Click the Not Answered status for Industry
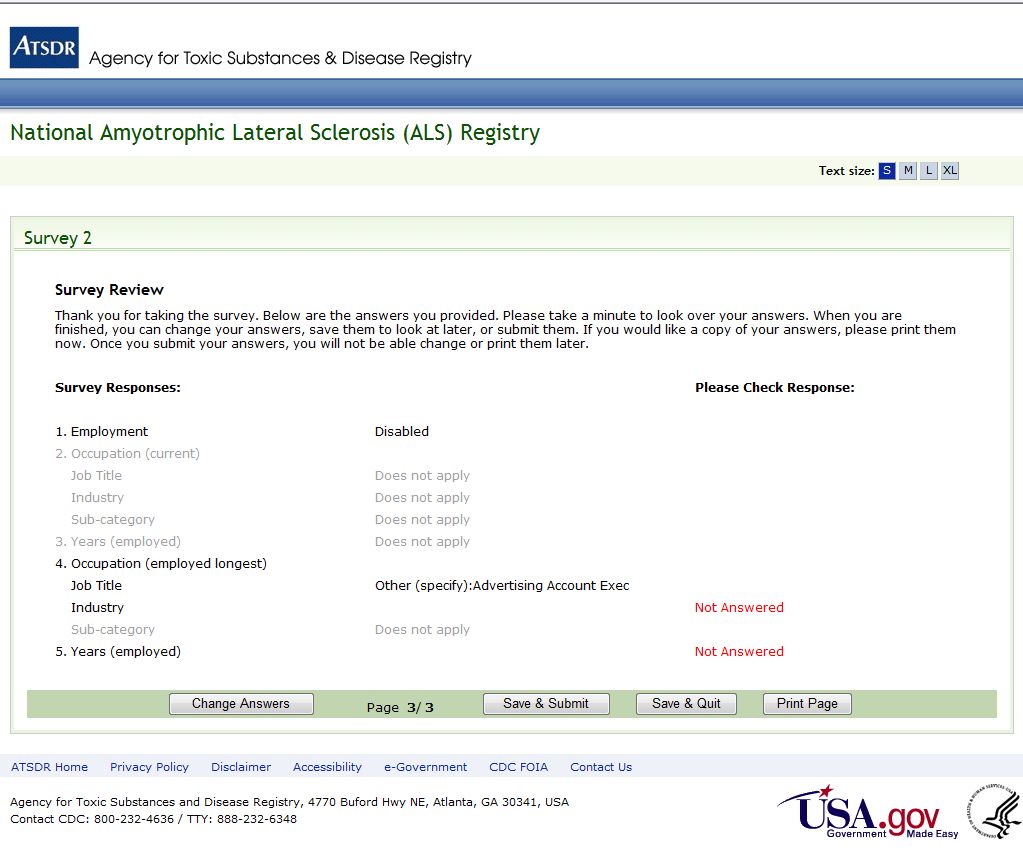Image resolution: width=1023 pixels, height=857 pixels. click(739, 608)
